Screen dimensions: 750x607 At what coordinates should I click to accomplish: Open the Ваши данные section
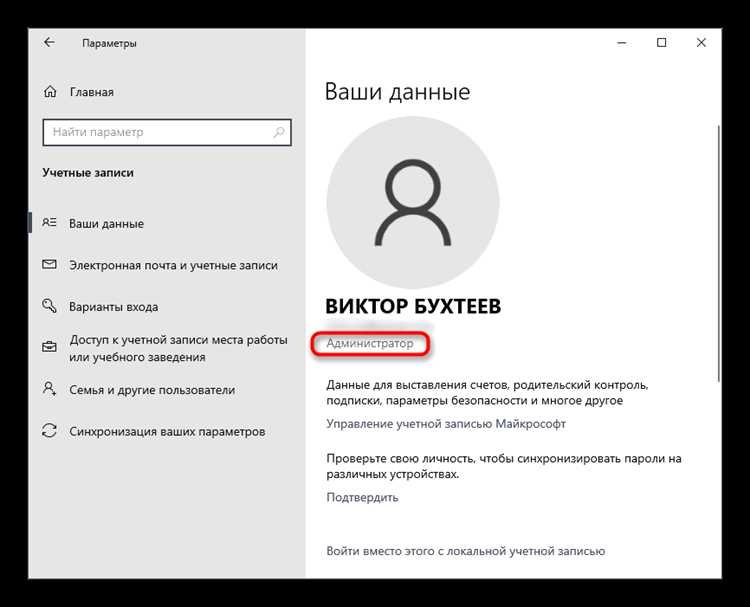pyautogui.click(x=106, y=224)
